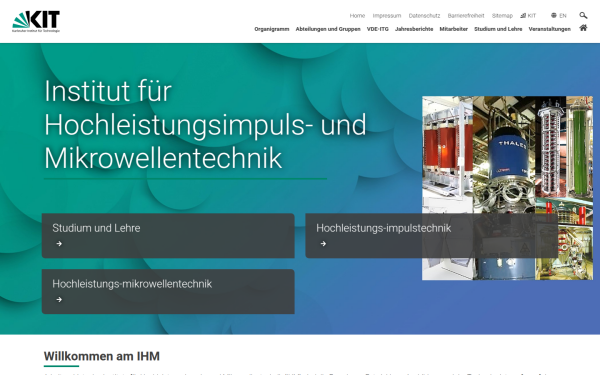Click the KIT logo in the header
The height and width of the screenshot is (375, 600).
(x=36, y=21)
